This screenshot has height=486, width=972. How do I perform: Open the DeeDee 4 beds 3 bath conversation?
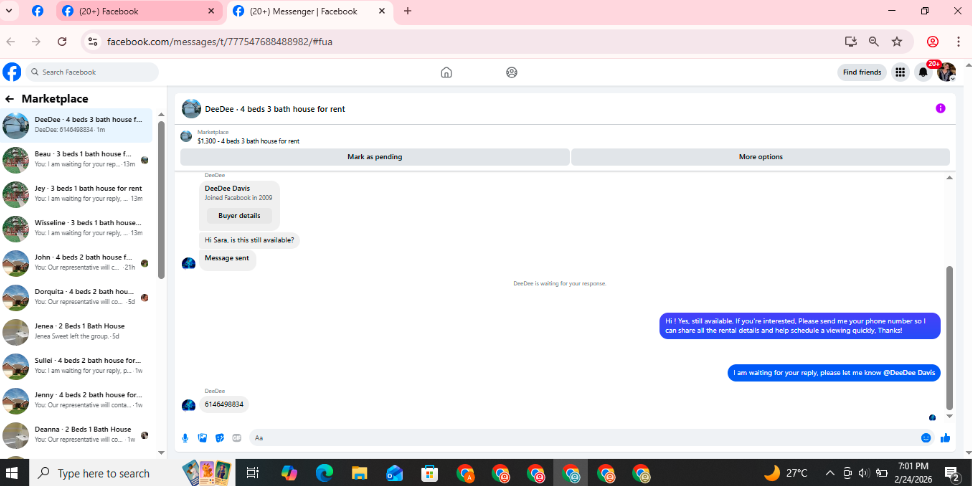pos(76,126)
